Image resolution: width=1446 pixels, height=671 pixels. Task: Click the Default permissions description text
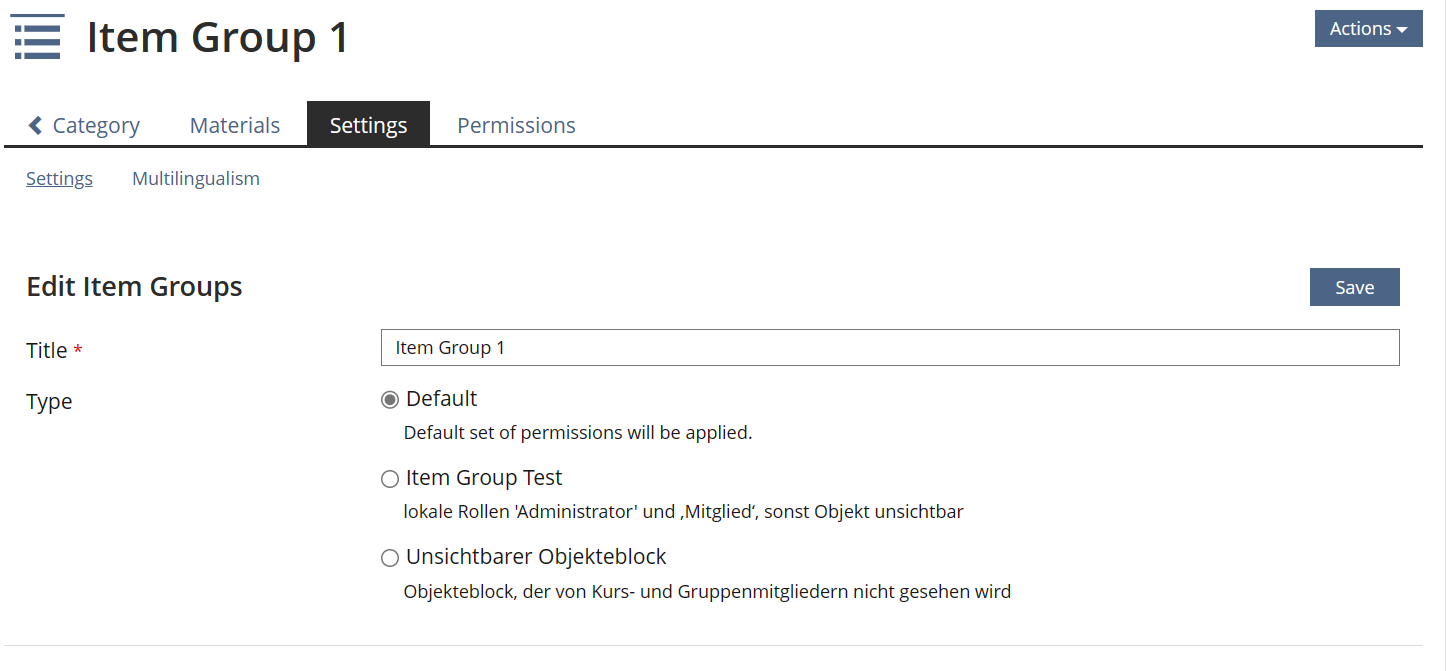click(577, 434)
